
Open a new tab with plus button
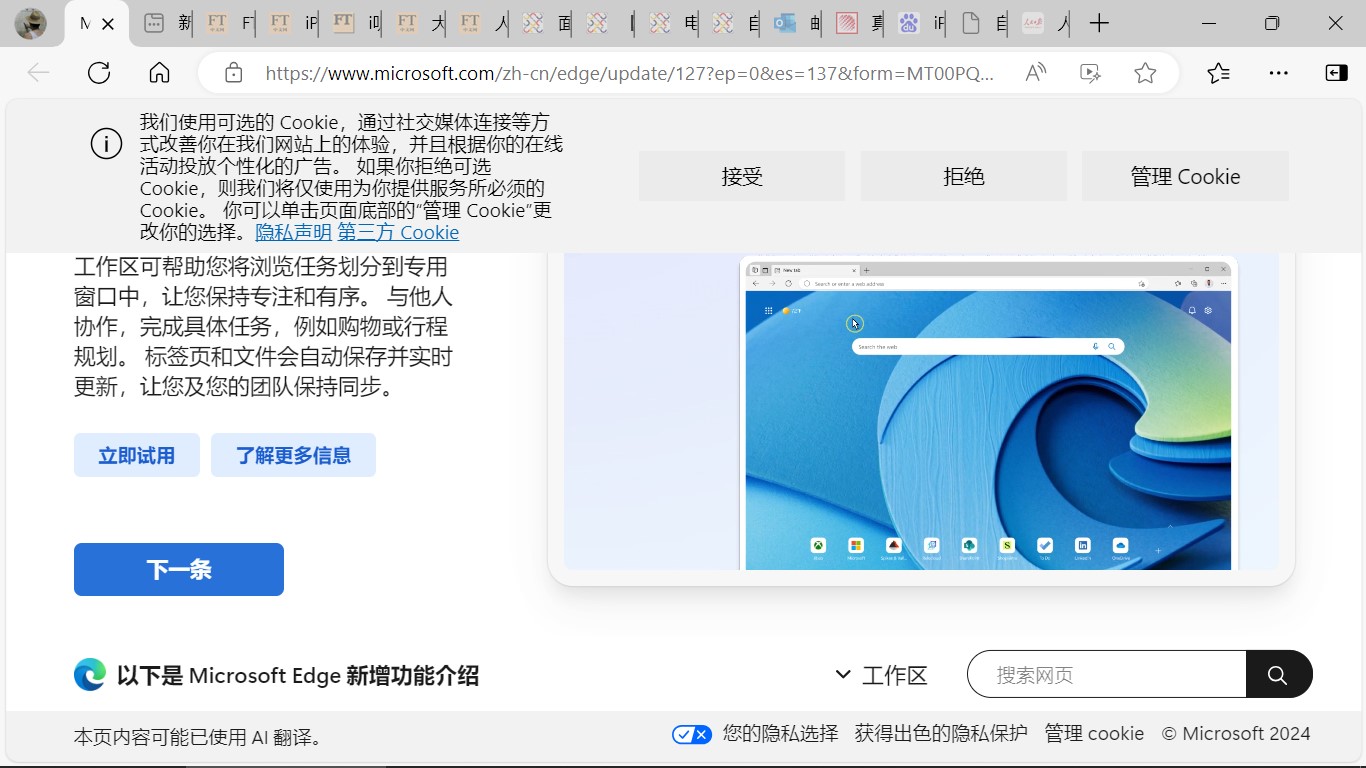1099,24
